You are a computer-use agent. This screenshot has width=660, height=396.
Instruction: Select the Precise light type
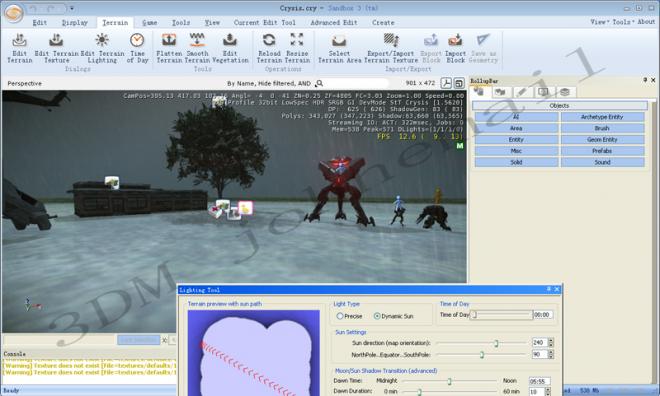[x=340, y=316]
